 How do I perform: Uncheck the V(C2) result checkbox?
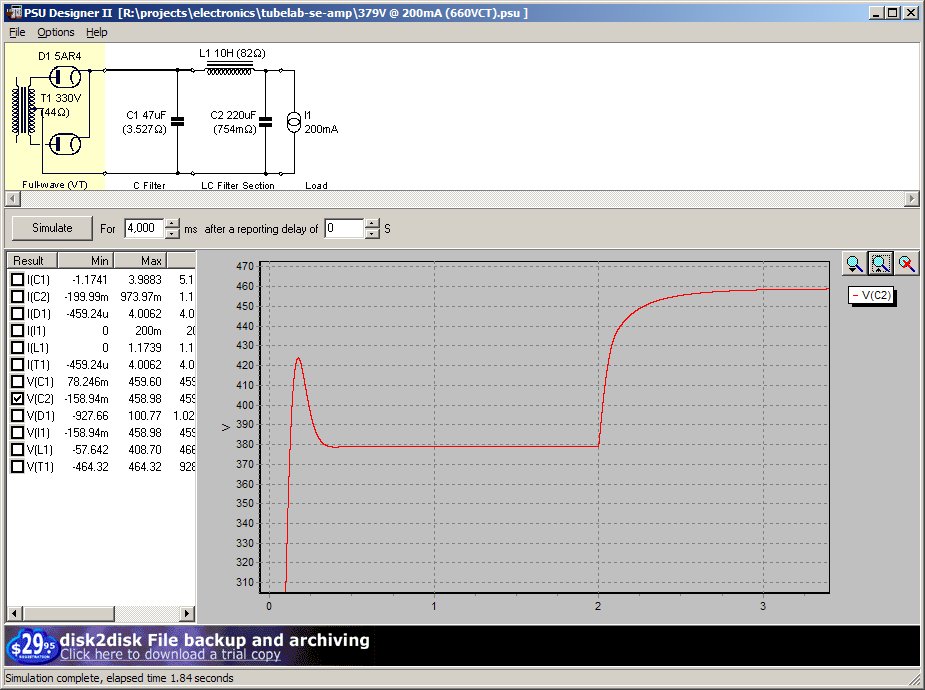click(17, 398)
